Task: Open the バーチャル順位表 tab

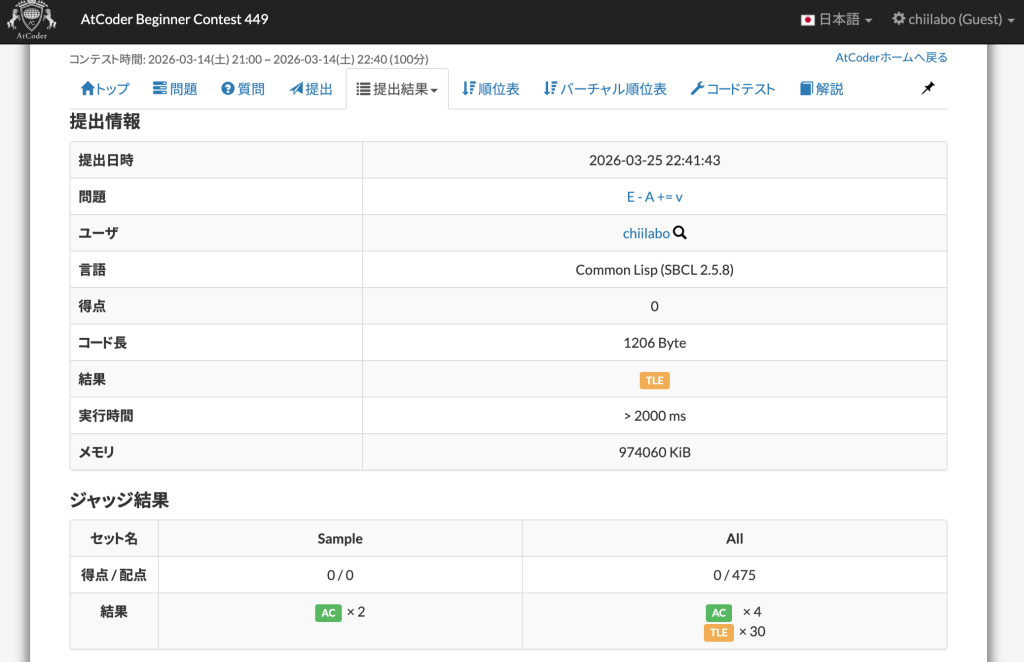Action: point(605,89)
